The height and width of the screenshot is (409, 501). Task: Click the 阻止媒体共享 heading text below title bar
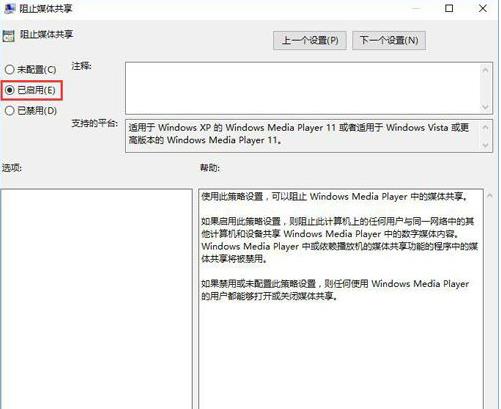click(x=46, y=34)
